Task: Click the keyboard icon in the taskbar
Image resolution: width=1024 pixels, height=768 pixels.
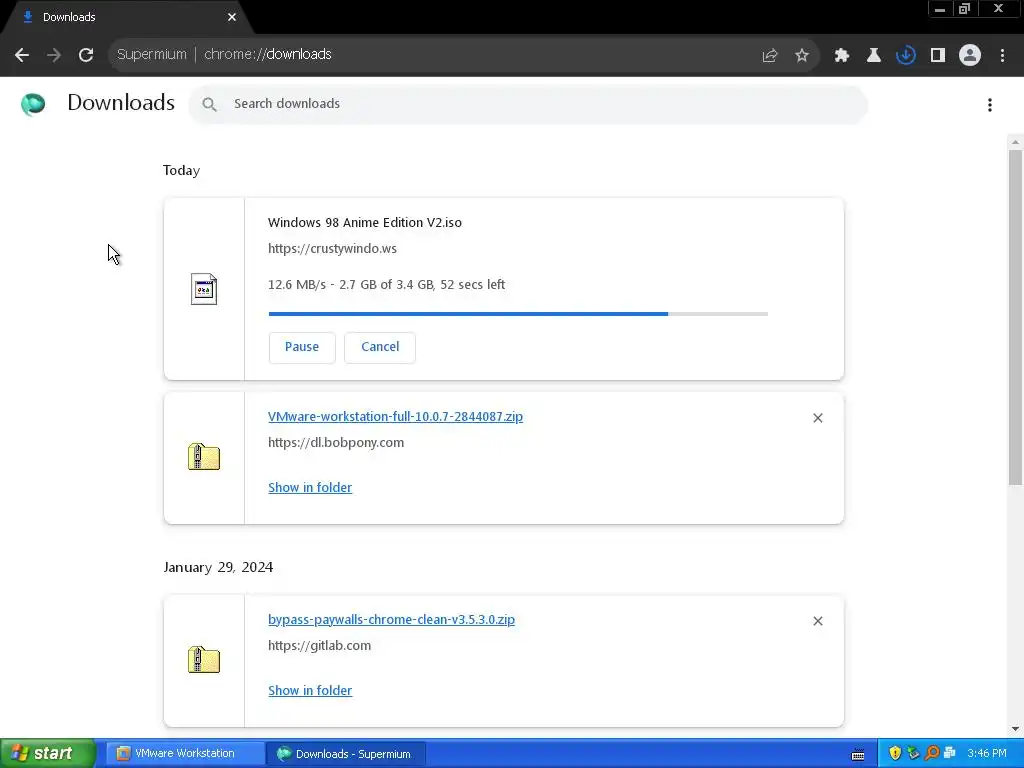Action: (858, 754)
